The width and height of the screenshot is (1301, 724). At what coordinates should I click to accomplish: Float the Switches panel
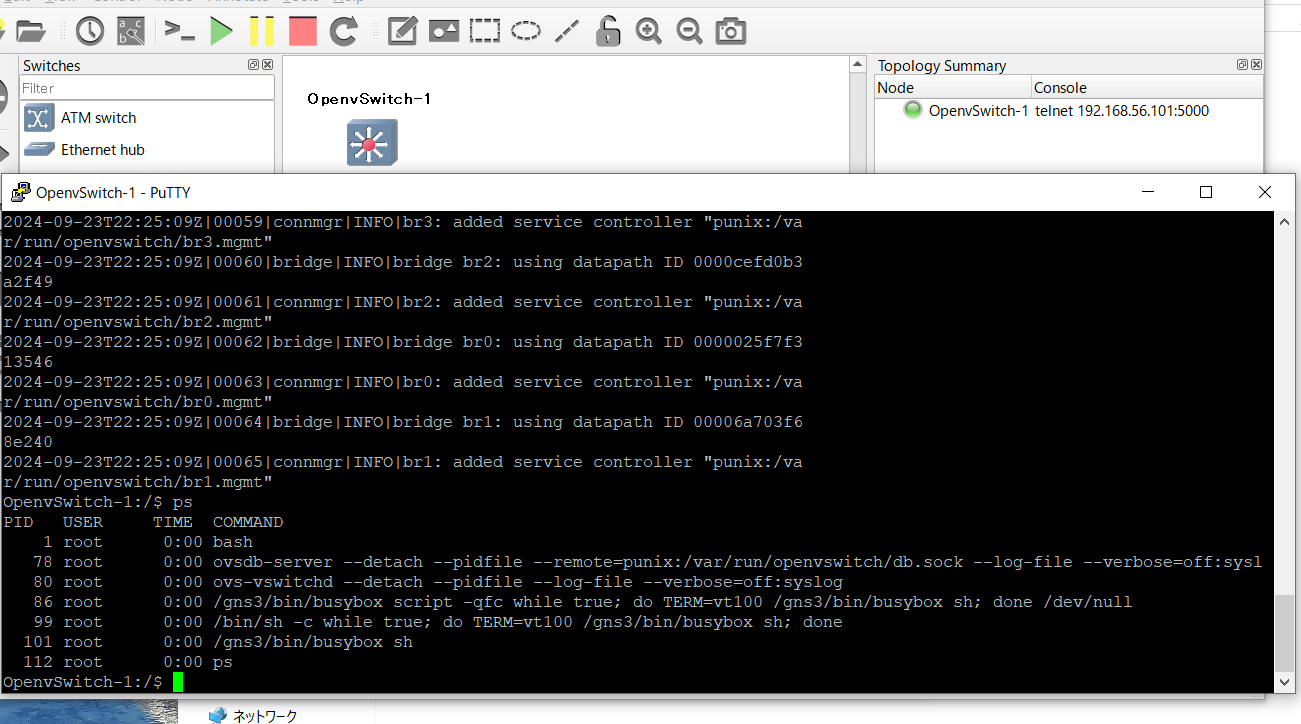tap(254, 65)
